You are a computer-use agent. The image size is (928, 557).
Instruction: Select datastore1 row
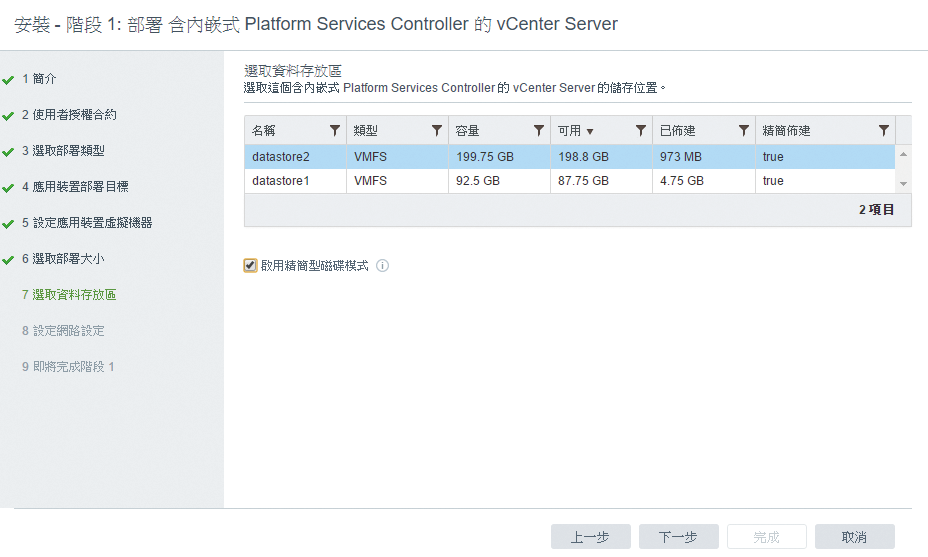(x=569, y=181)
